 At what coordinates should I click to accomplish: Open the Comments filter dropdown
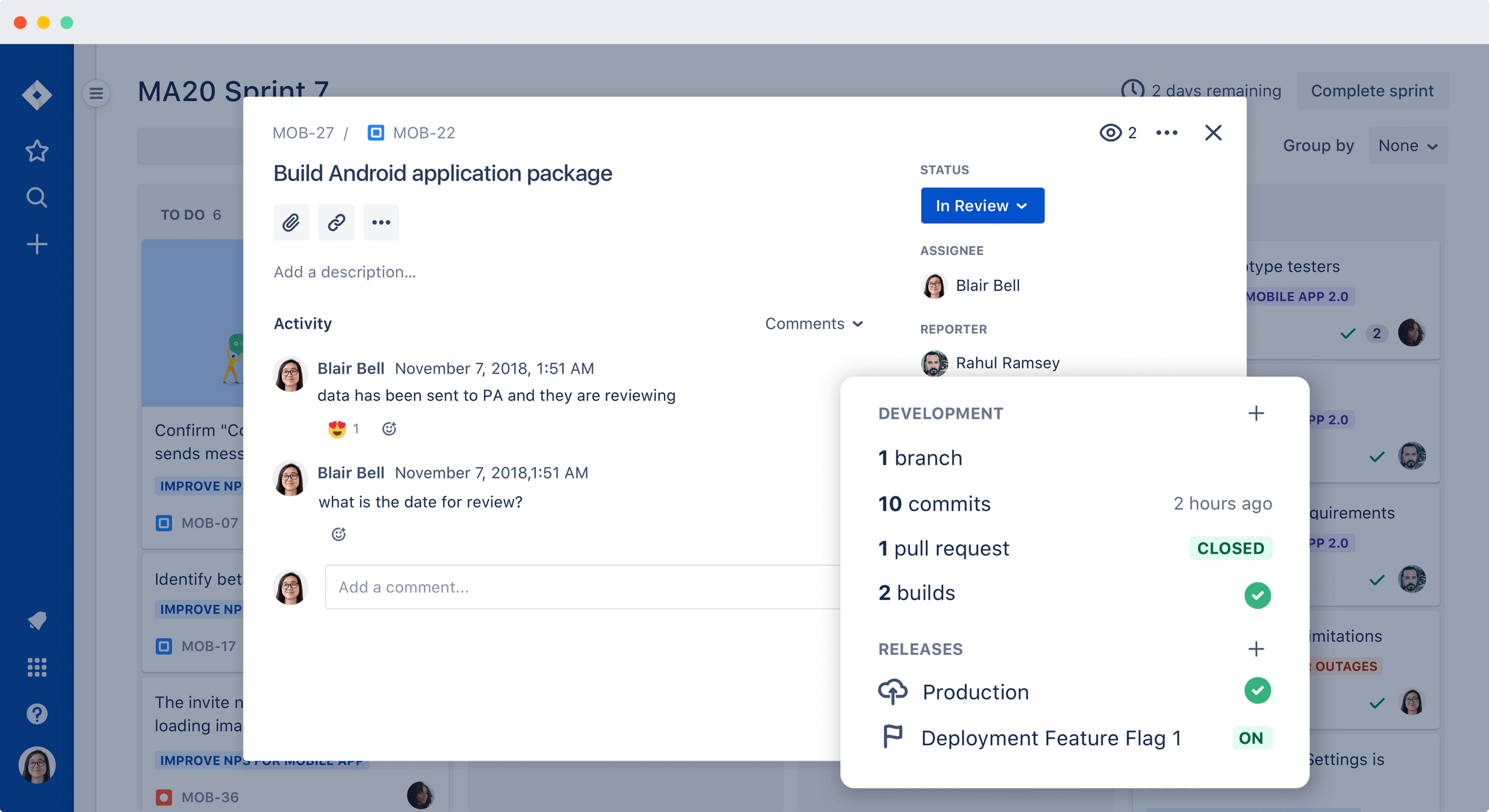coord(814,323)
